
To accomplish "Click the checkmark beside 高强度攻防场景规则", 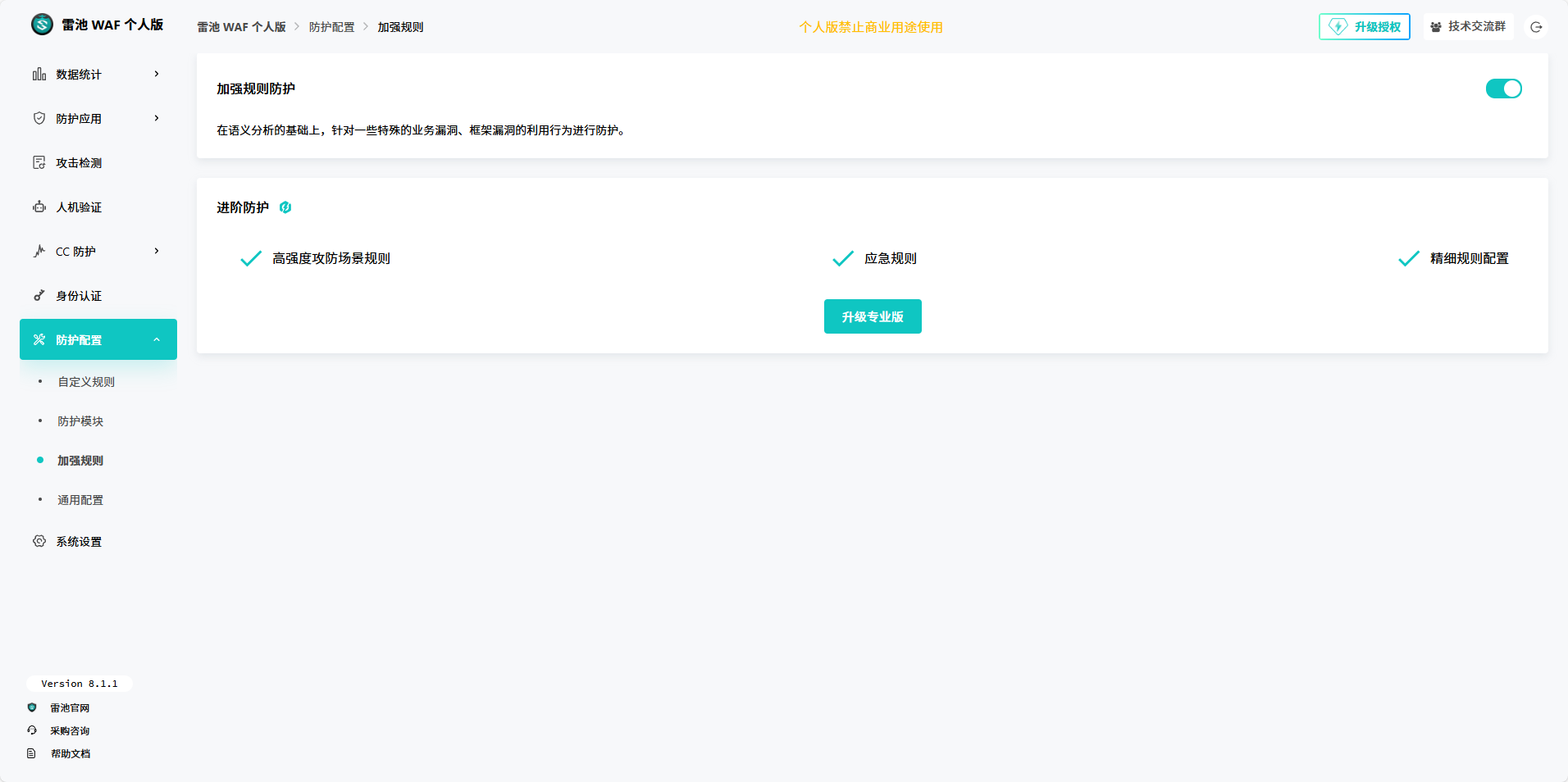I will coord(251,258).
